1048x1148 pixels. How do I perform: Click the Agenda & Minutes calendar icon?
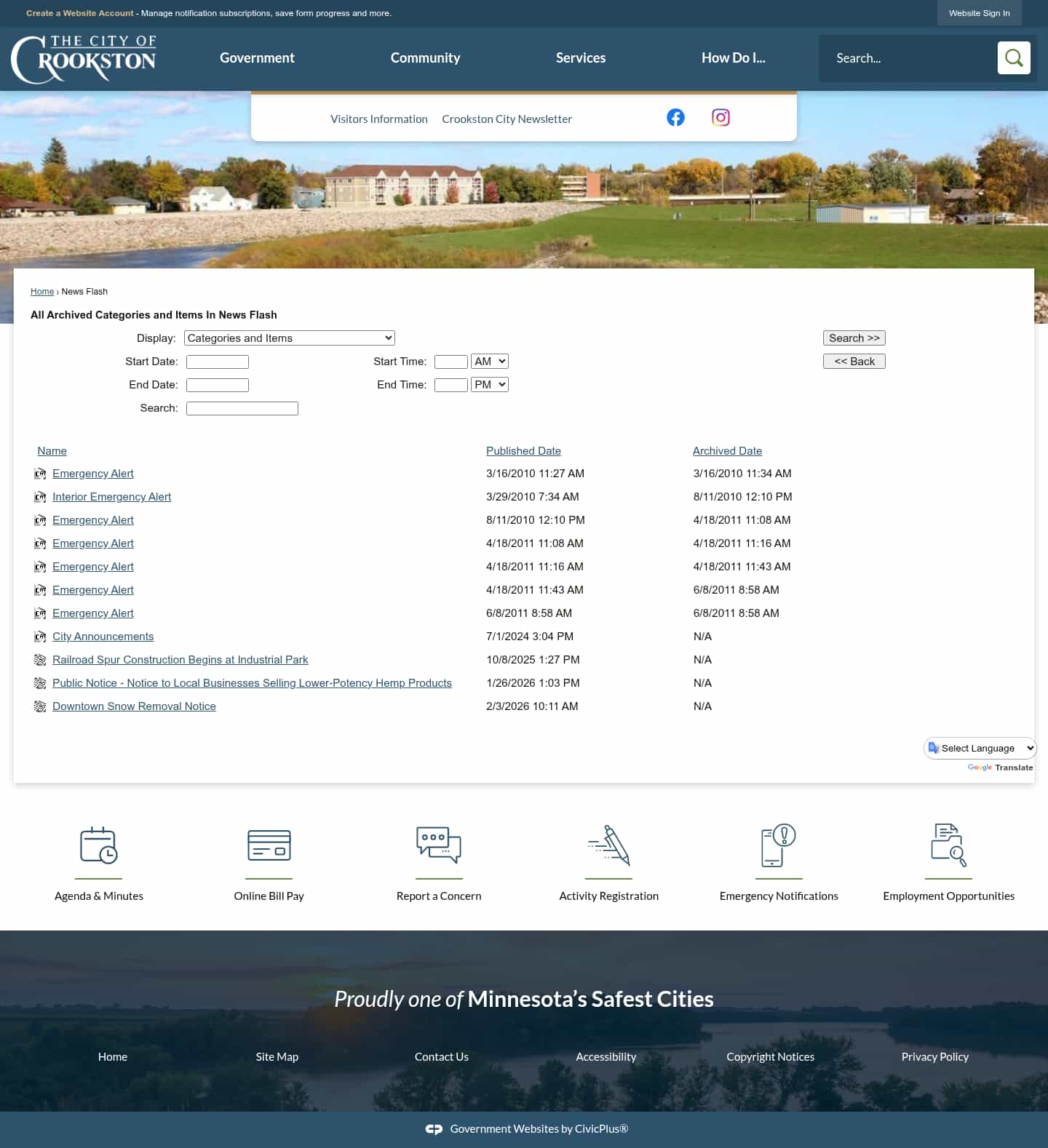point(99,845)
